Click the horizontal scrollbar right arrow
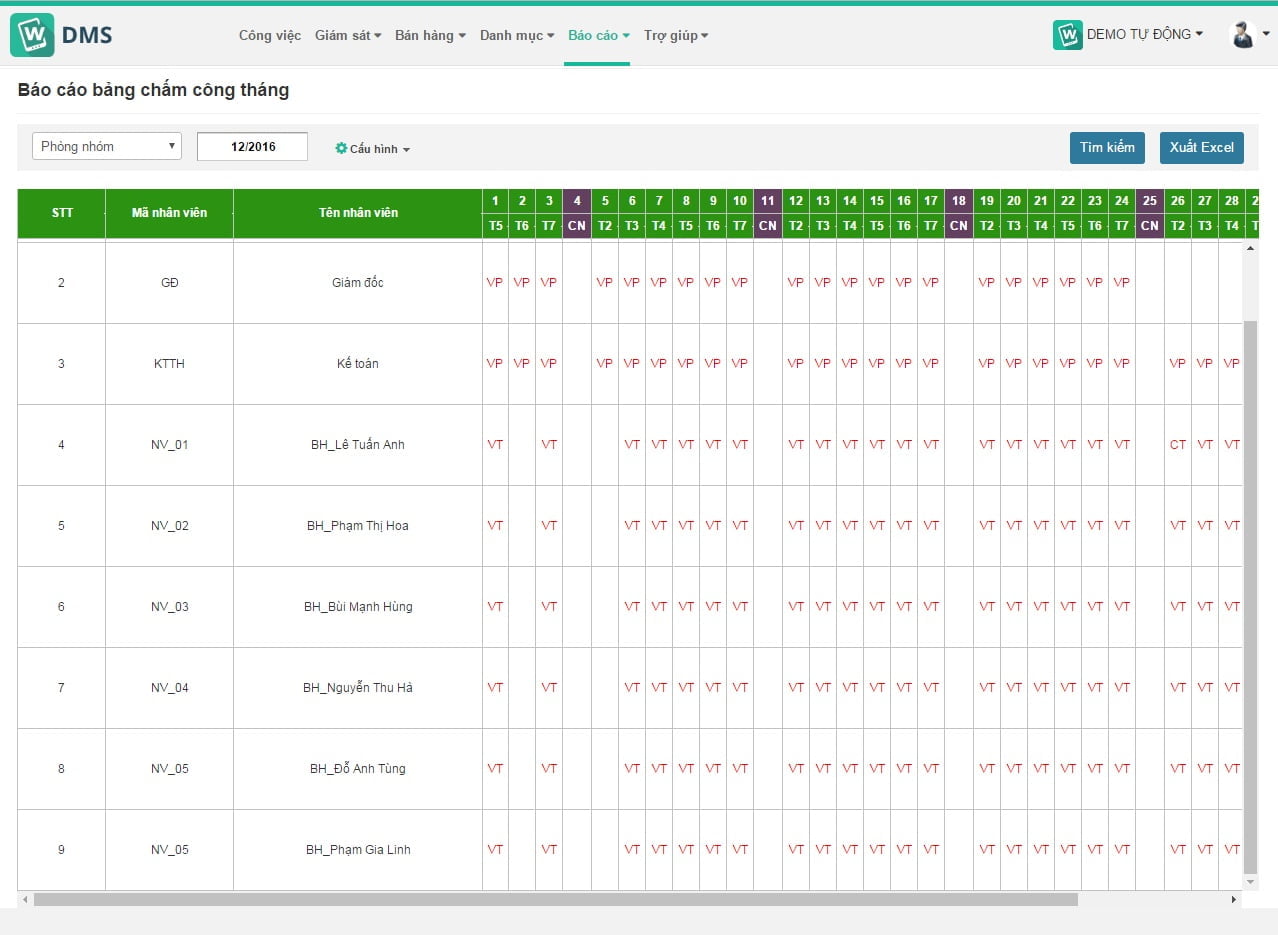 tap(1234, 900)
